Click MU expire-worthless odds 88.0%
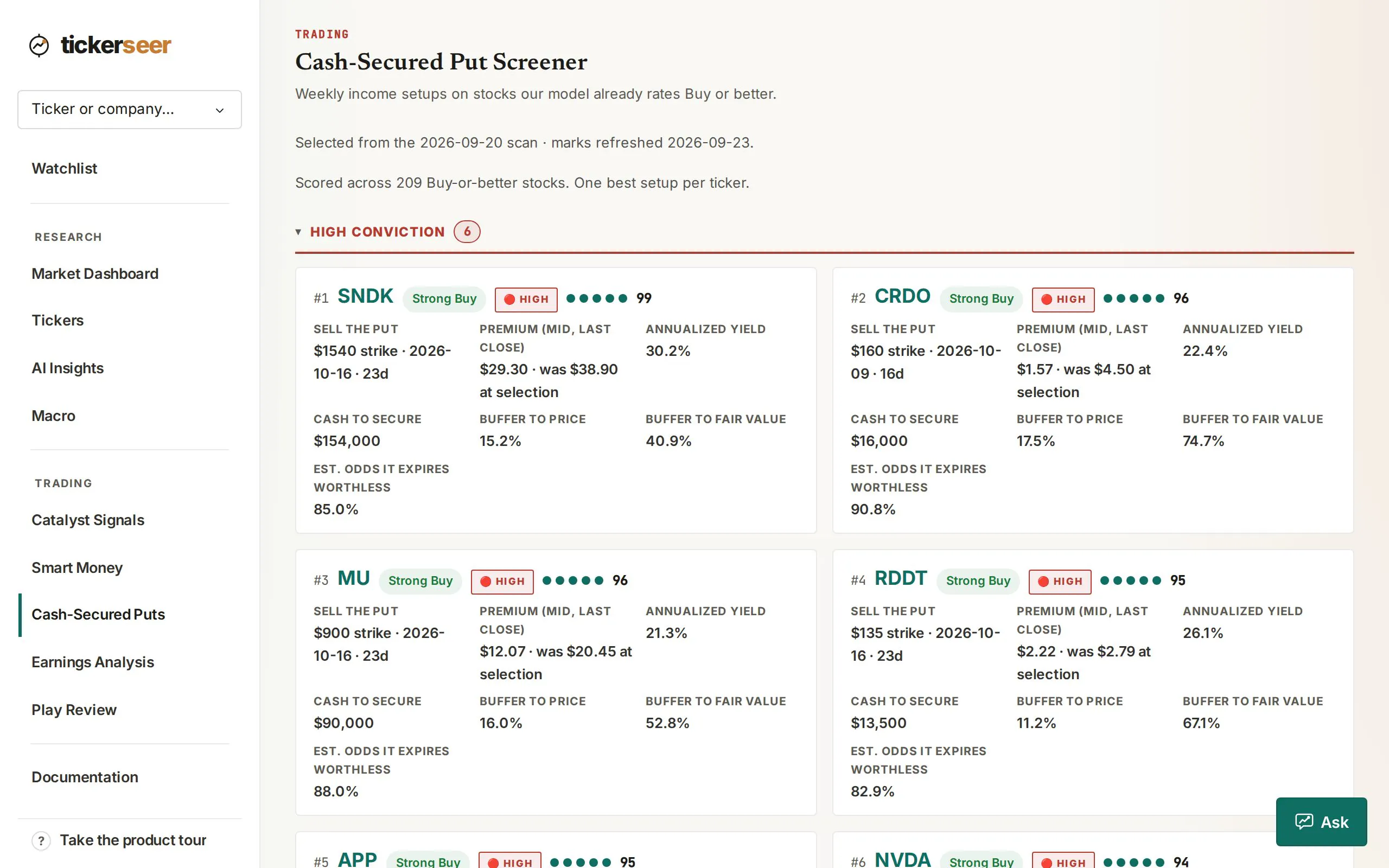 336,791
